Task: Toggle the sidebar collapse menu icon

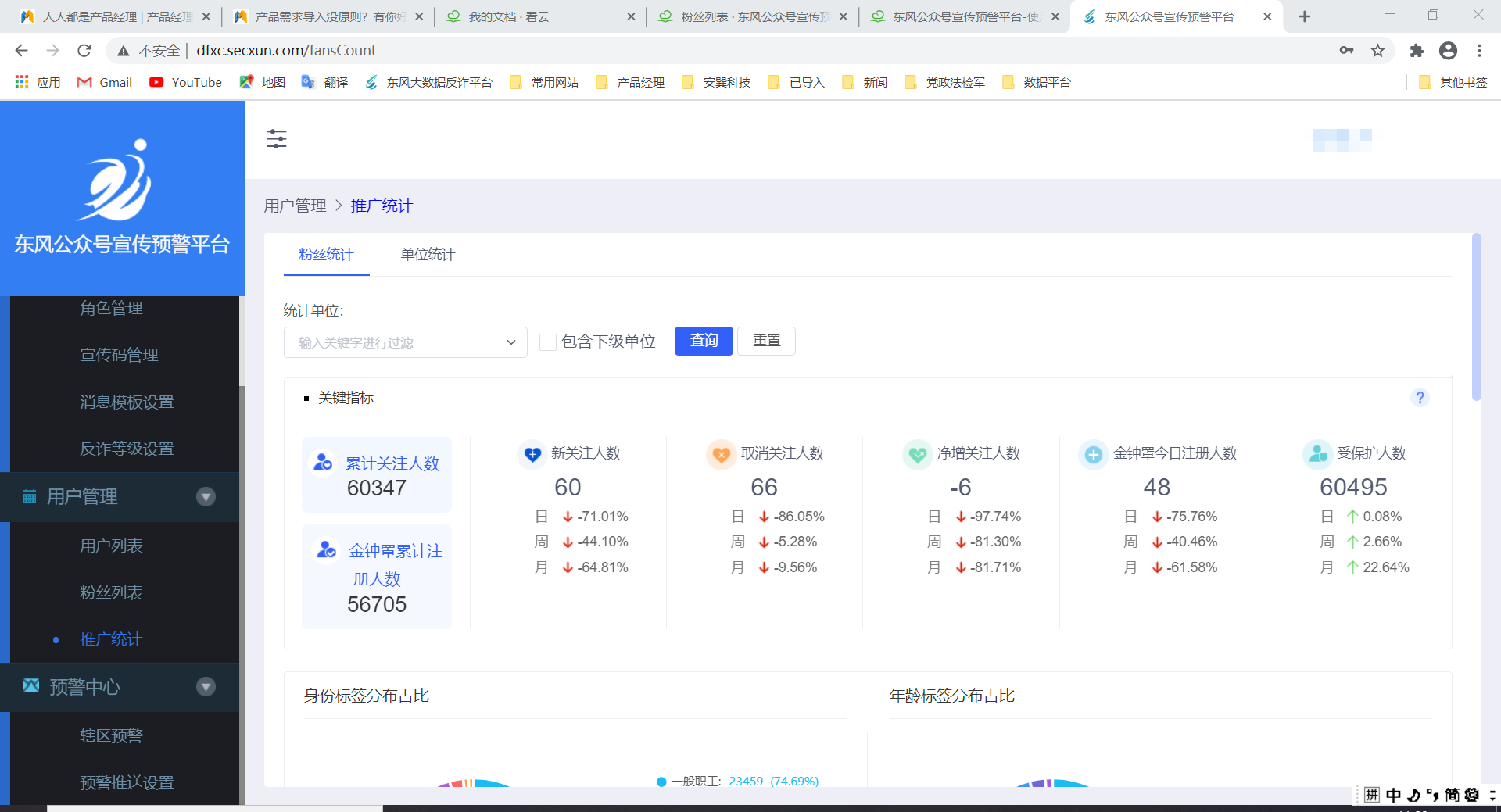Action: coord(277,139)
